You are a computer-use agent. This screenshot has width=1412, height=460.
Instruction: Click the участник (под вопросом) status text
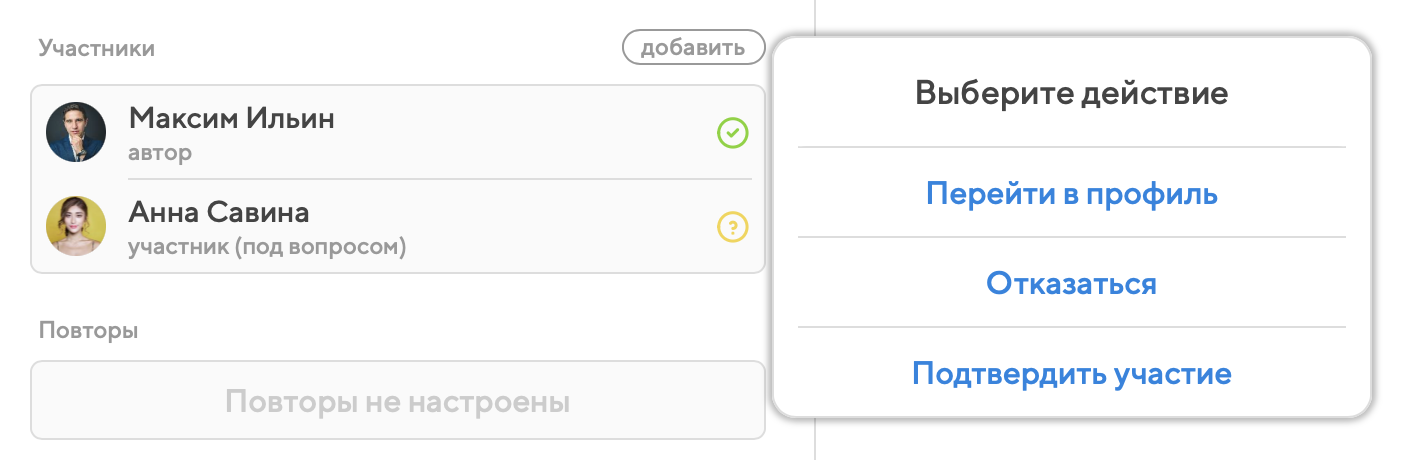pyautogui.click(x=267, y=246)
